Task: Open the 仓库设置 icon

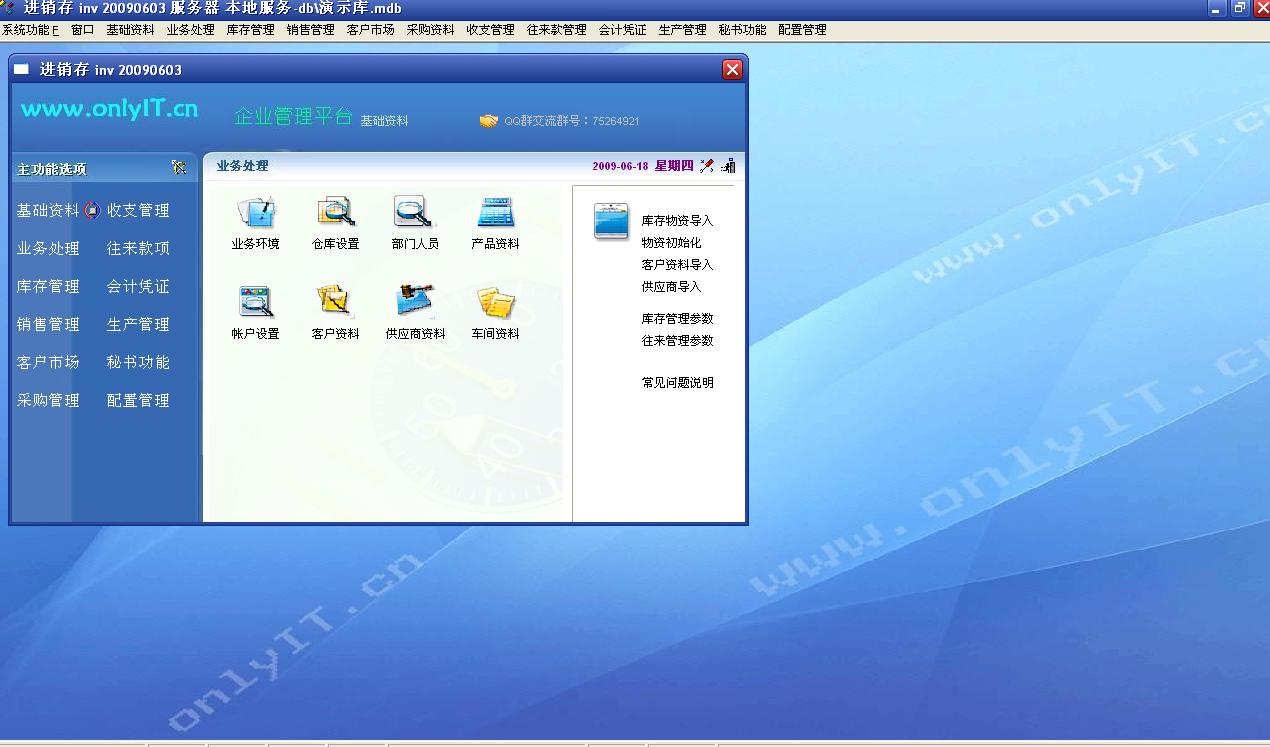Action: (x=335, y=212)
